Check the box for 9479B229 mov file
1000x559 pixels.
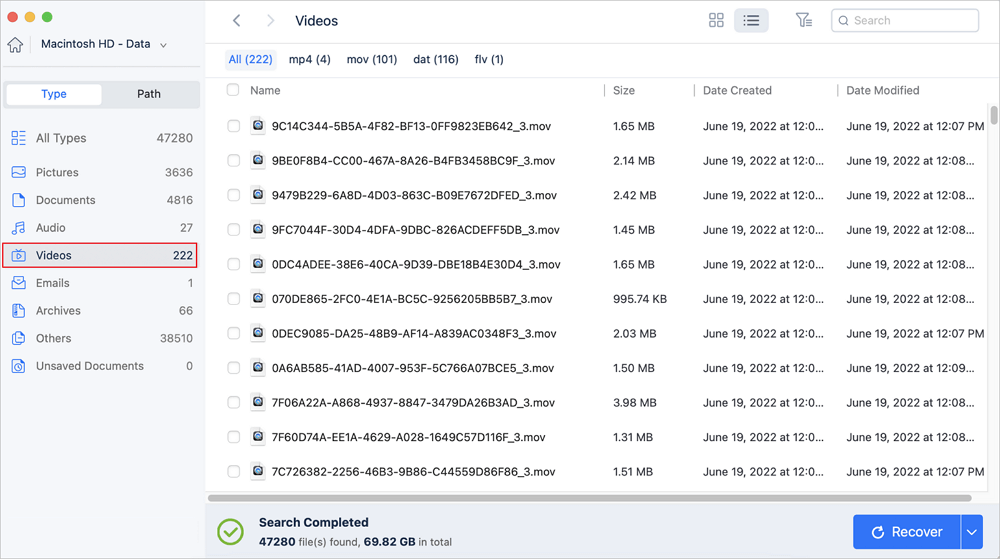coord(233,195)
